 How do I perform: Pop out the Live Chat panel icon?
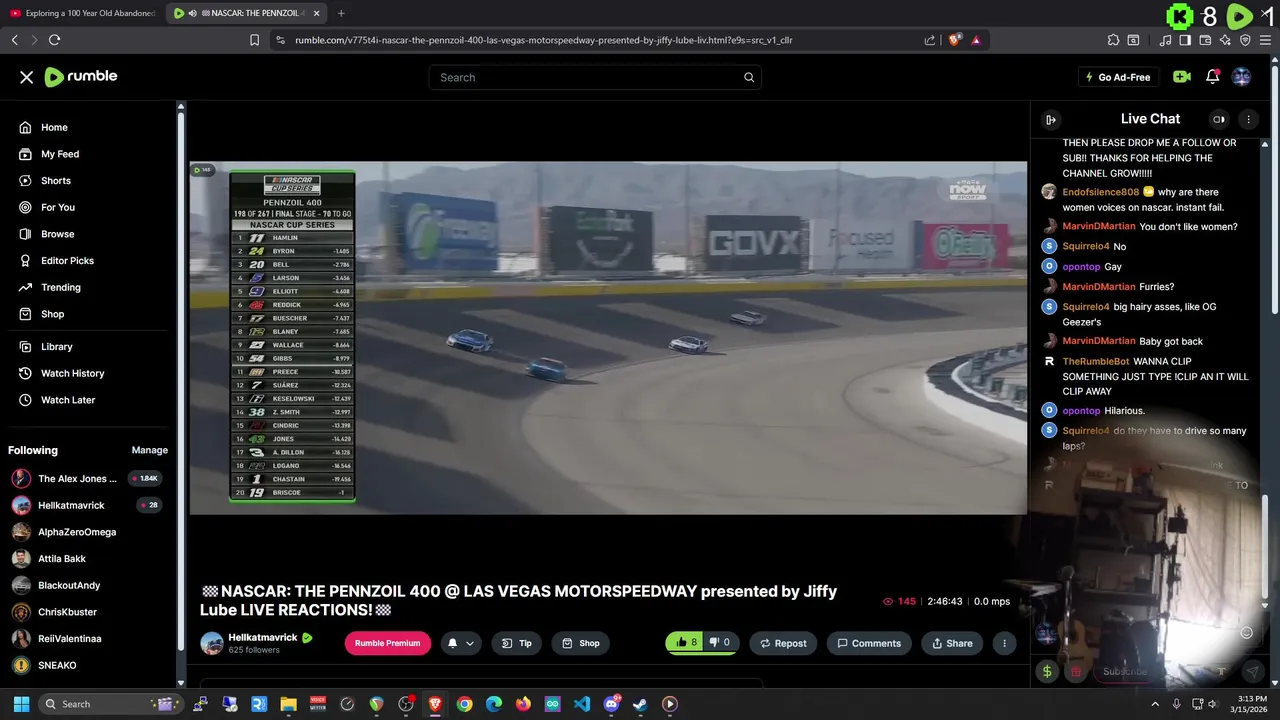[x=1050, y=119]
